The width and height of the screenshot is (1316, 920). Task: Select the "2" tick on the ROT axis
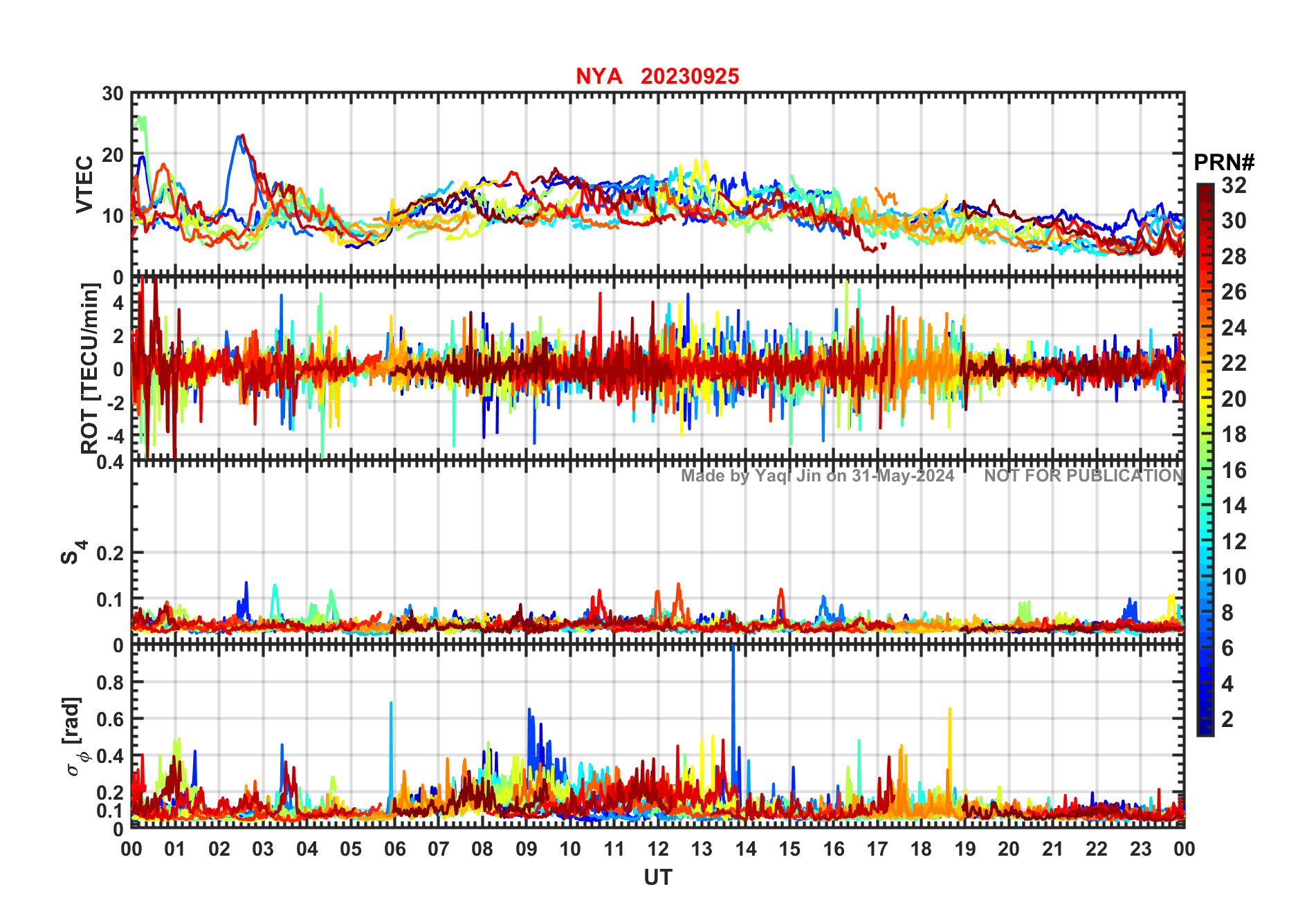point(118,335)
